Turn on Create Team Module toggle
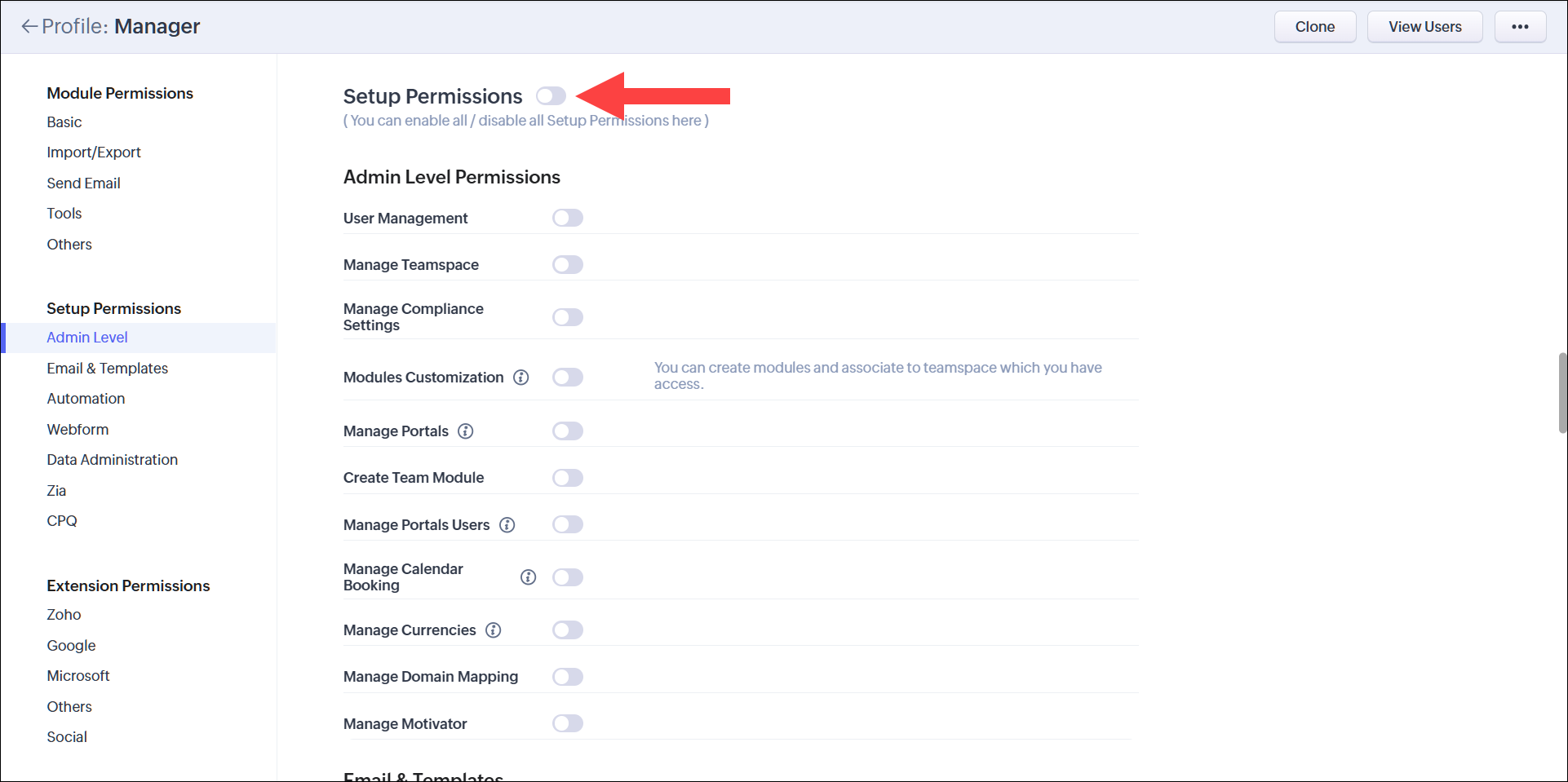 click(x=567, y=478)
